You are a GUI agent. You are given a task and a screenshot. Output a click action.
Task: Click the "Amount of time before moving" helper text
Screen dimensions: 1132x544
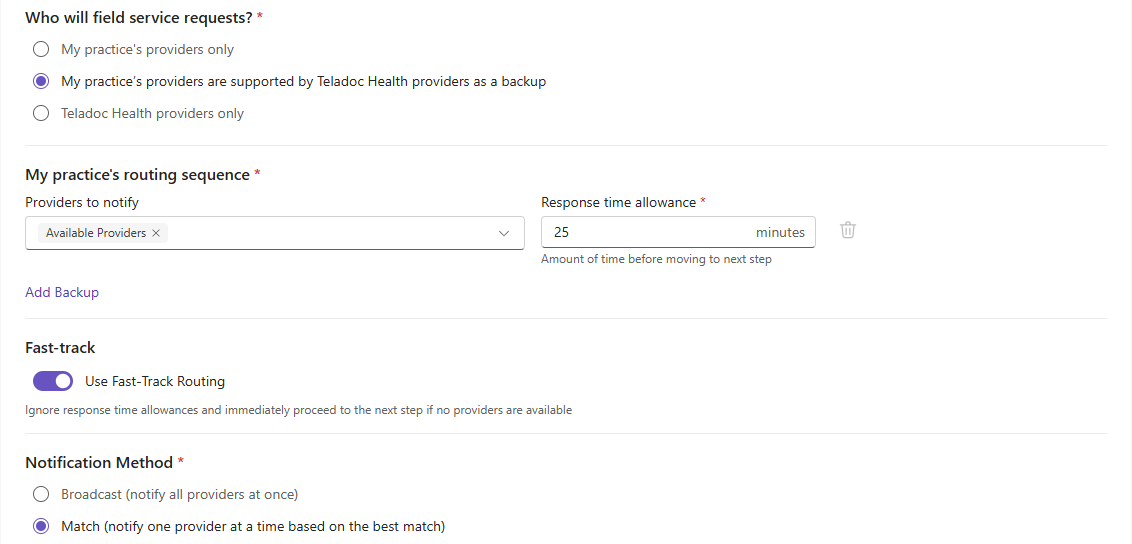pyautogui.click(x=656, y=259)
